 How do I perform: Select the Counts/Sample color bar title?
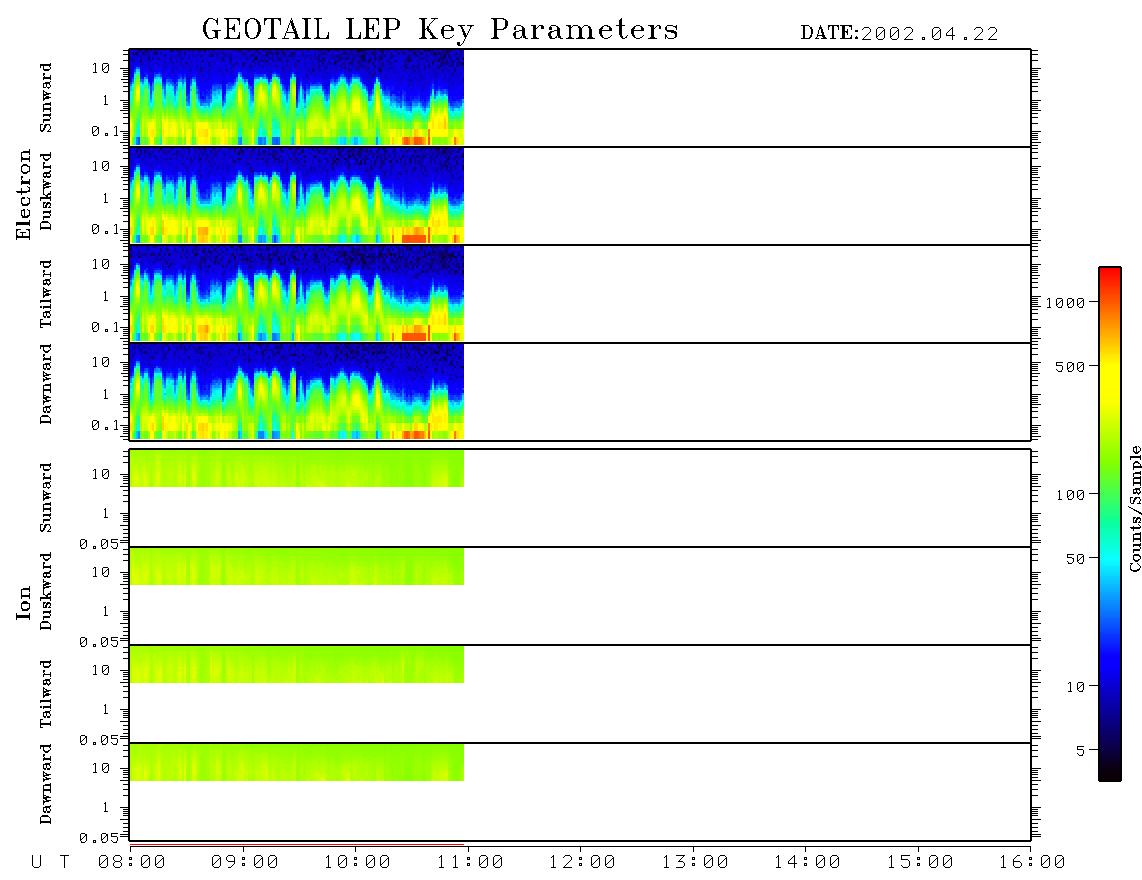pyautogui.click(x=1134, y=508)
